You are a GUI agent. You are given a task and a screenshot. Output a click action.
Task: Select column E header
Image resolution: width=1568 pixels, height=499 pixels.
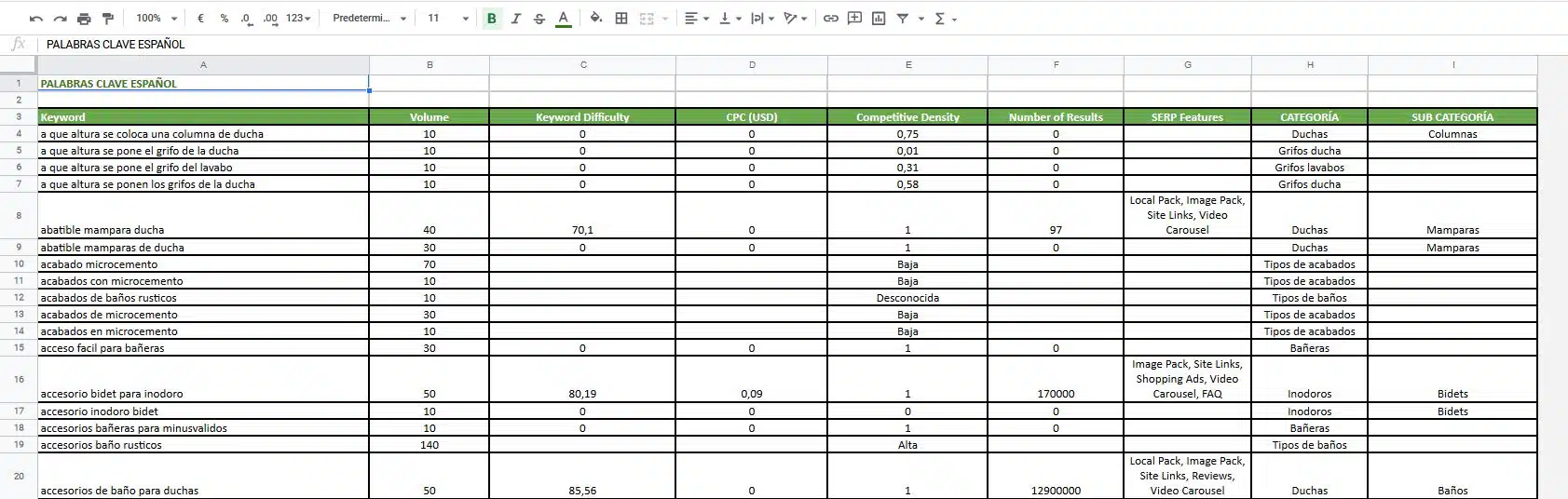coord(908,65)
